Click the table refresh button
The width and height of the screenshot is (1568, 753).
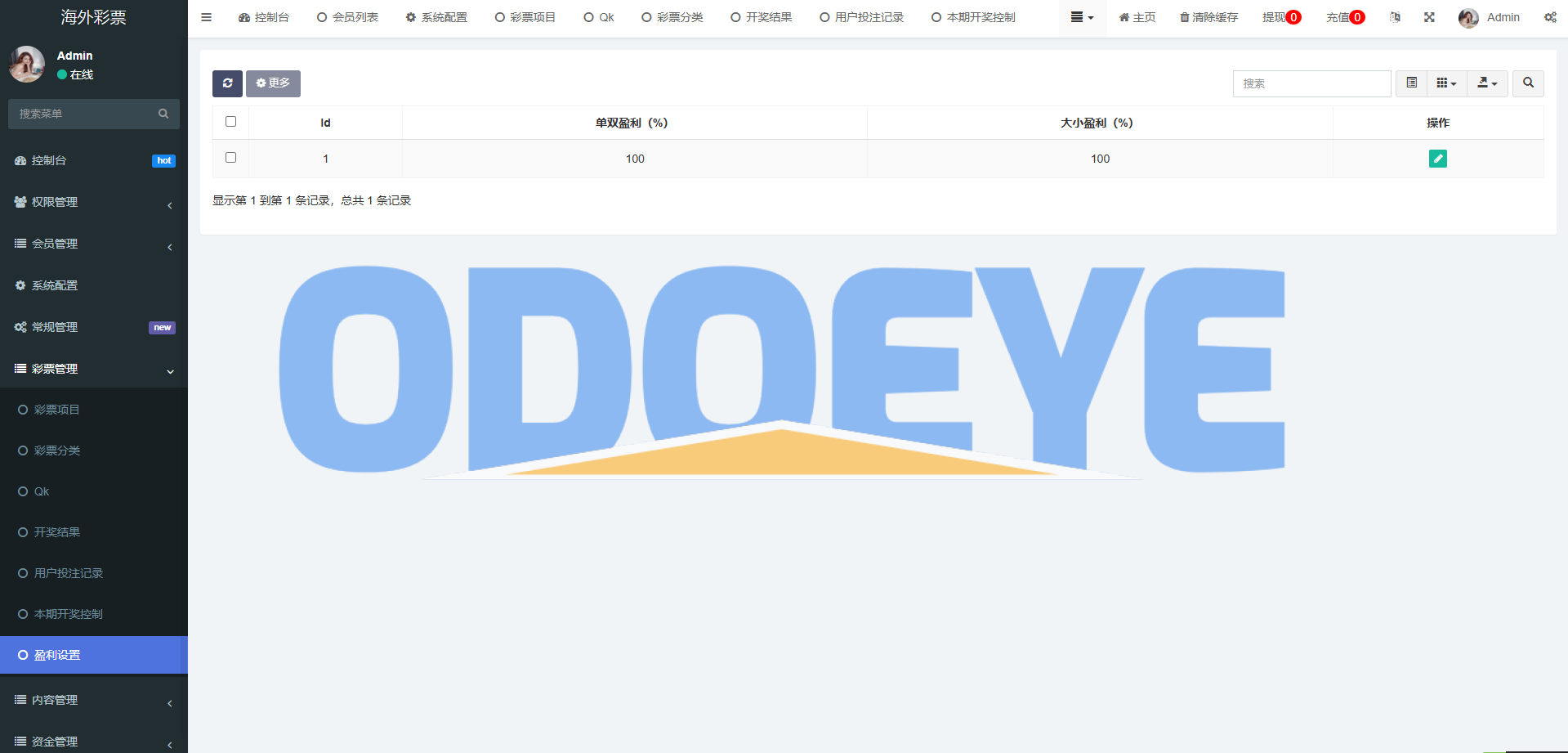pos(227,83)
